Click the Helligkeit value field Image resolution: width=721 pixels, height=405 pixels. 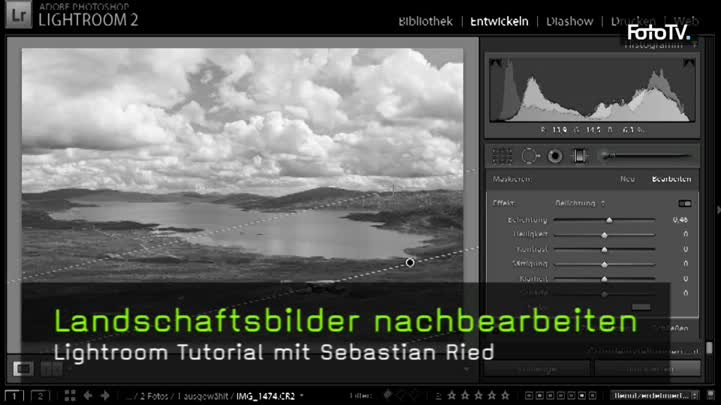685,234
